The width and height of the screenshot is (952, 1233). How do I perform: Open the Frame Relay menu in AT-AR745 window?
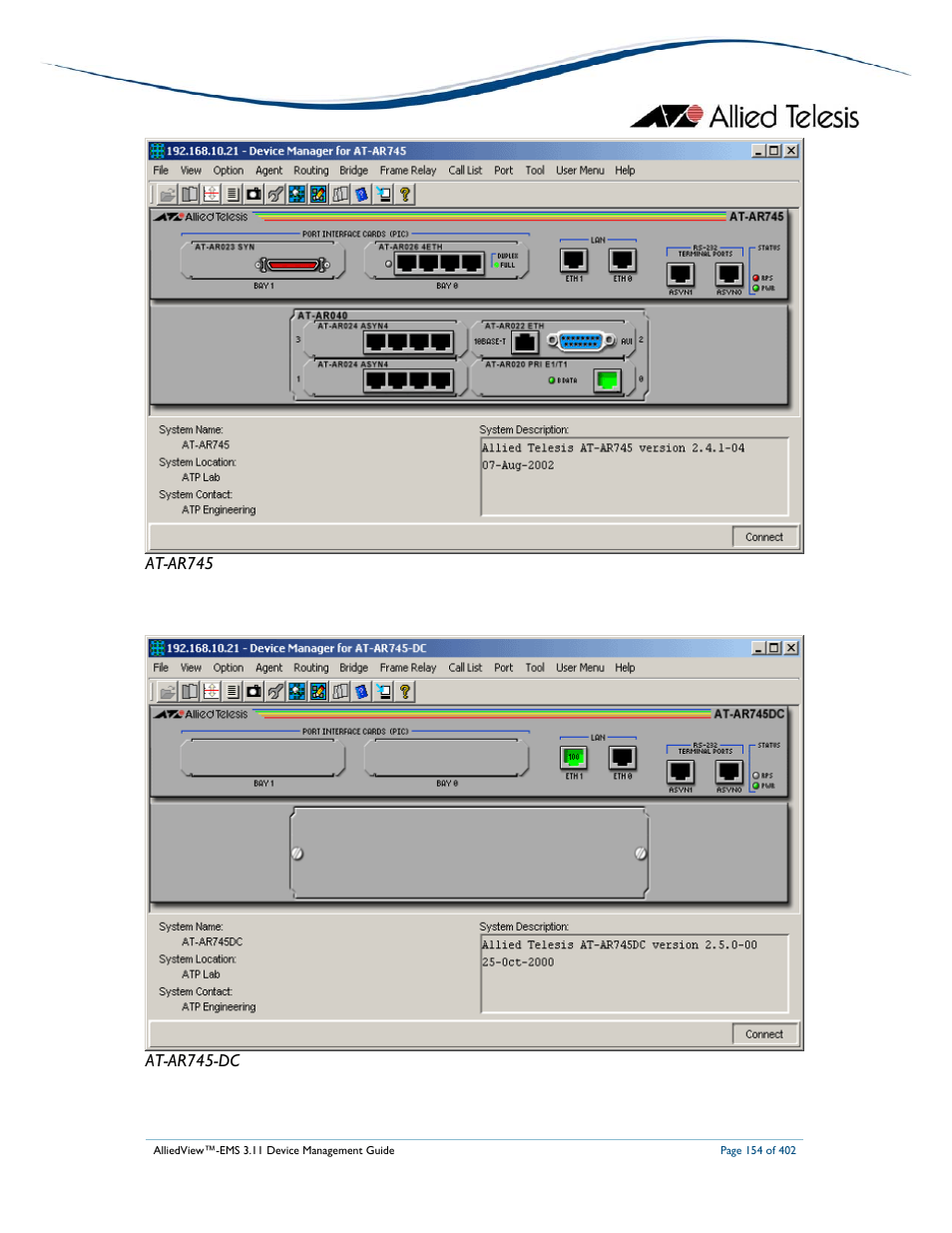click(x=408, y=171)
